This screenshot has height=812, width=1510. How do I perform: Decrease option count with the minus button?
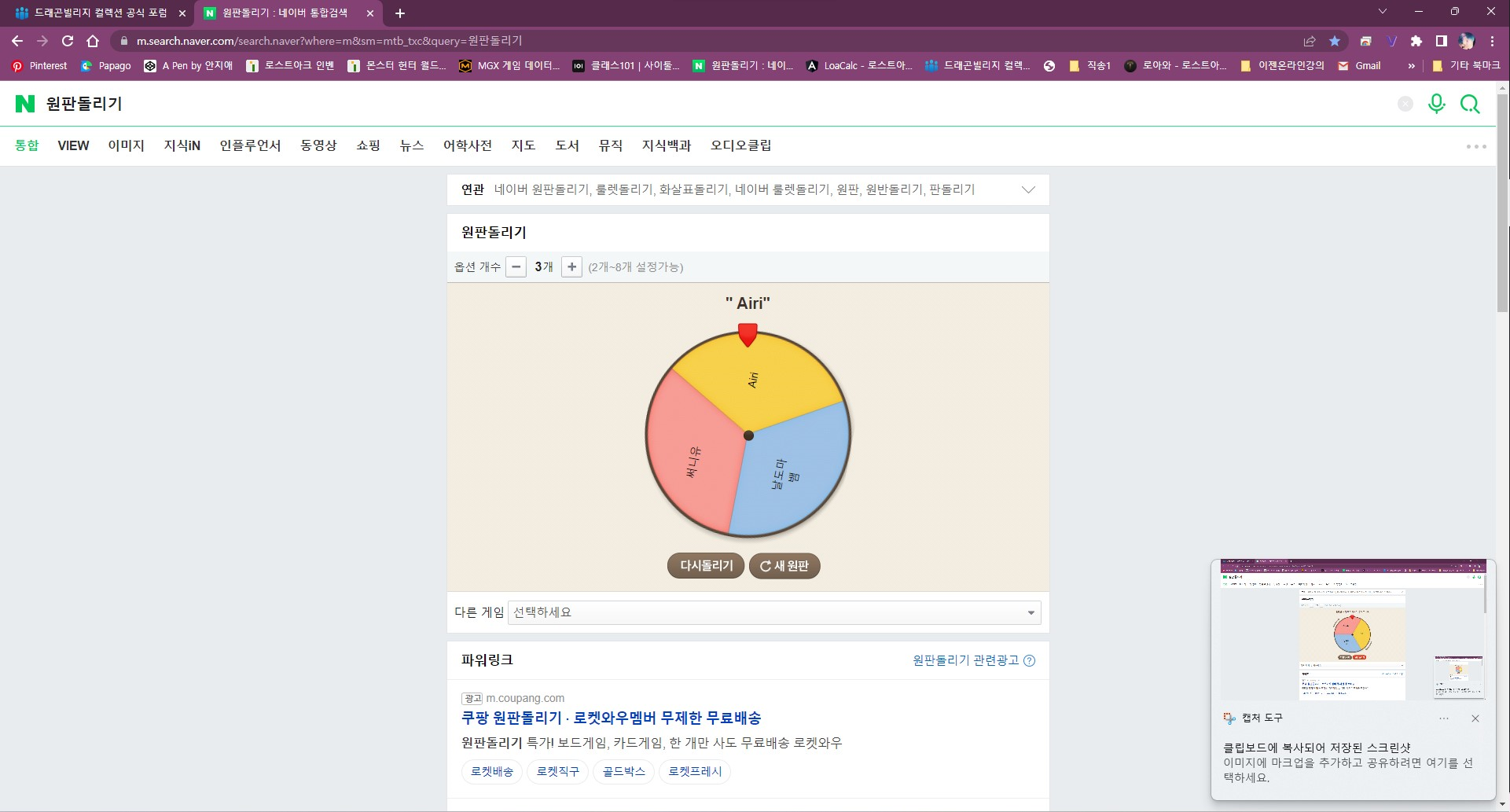point(516,267)
